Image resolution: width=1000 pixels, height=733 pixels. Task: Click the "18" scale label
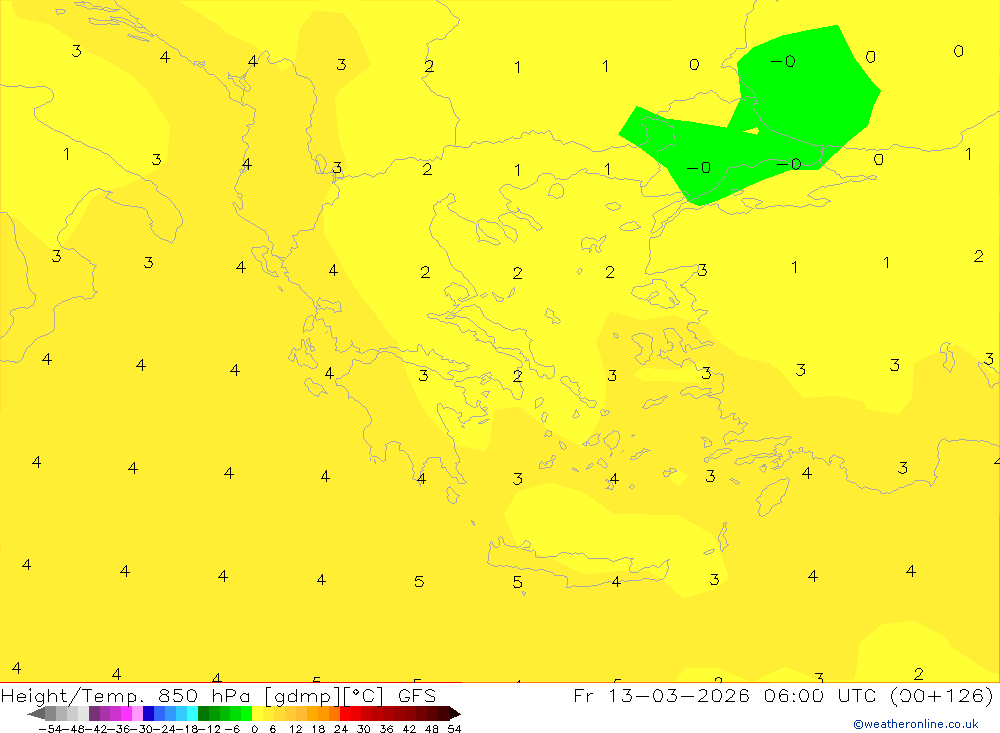[318, 729]
